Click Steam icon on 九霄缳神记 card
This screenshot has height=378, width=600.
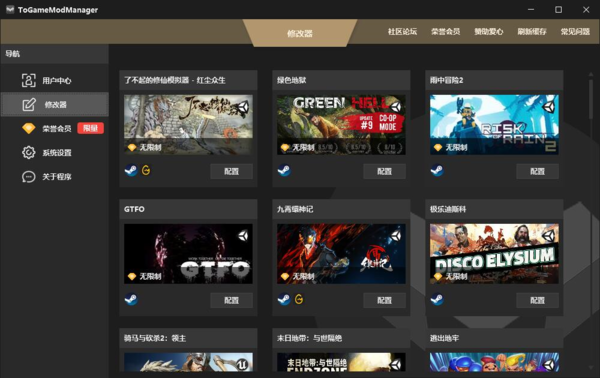coord(284,299)
